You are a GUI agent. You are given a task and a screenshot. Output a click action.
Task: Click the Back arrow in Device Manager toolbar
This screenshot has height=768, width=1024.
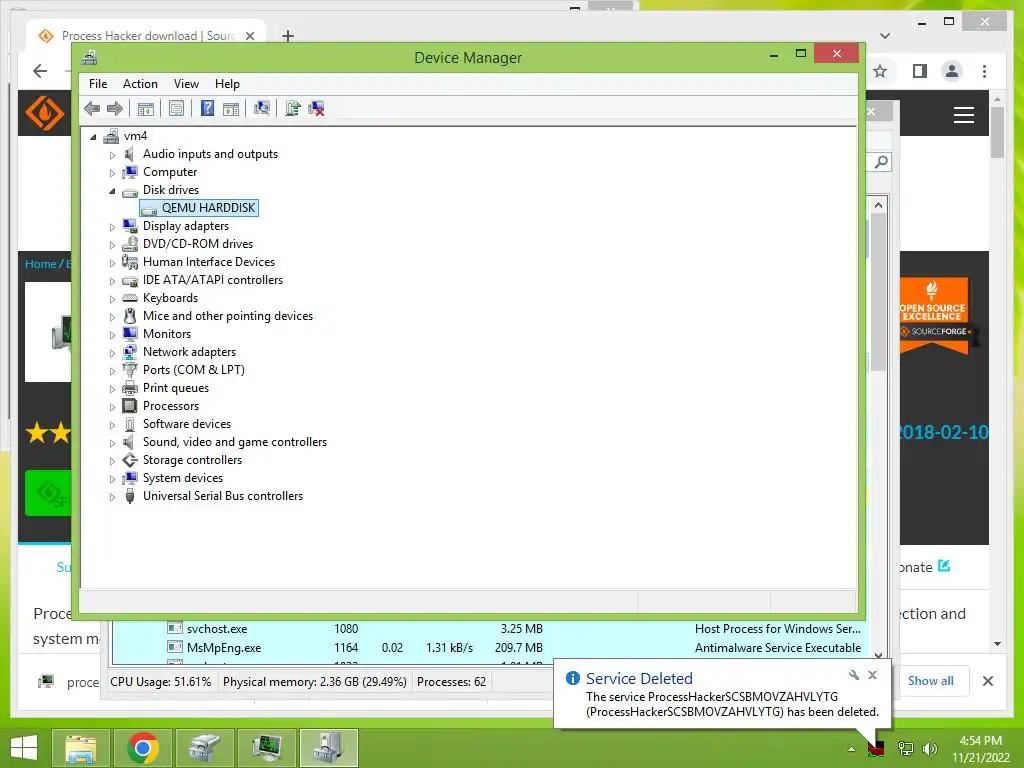pyautogui.click(x=92, y=108)
